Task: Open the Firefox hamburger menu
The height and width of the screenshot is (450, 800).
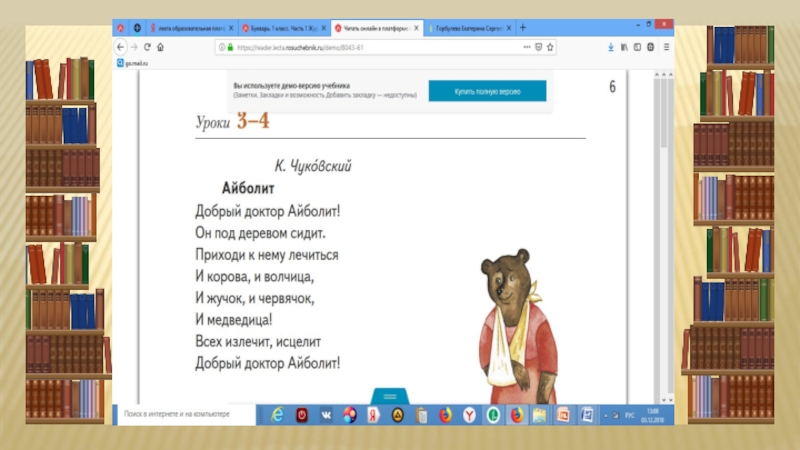Action: (666, 47)
